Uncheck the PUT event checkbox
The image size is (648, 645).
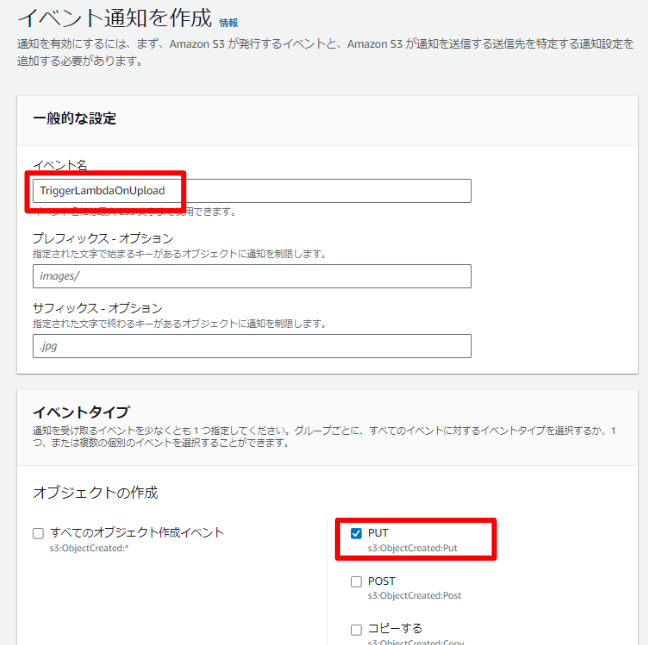[356, 533]
